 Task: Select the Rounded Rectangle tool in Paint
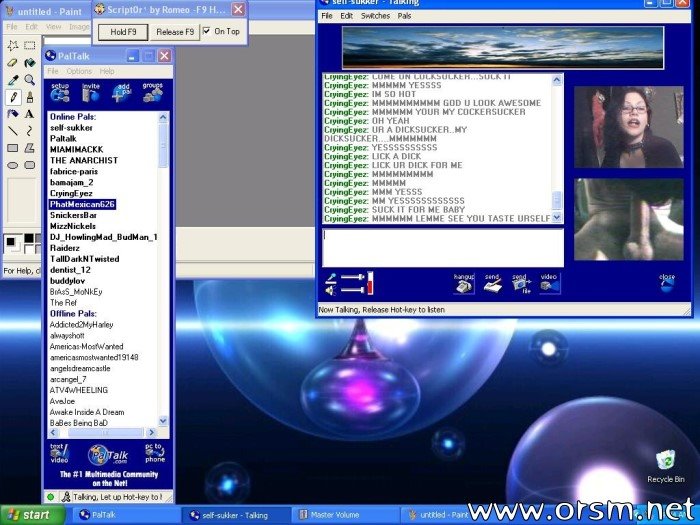click(29, 165)
